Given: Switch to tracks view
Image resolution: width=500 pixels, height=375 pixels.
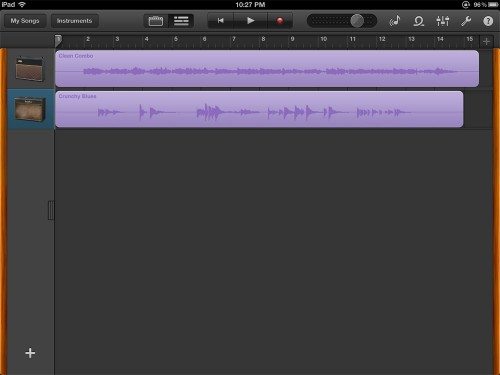Looking at the screenshot, I should pyautogui.click(x=181, y=21).
